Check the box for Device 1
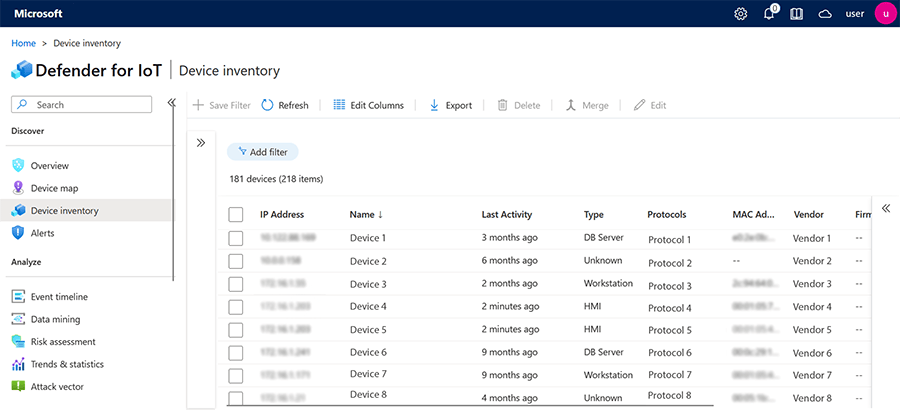The width and height of the screenshot is (900, 410). coord(236,238)
